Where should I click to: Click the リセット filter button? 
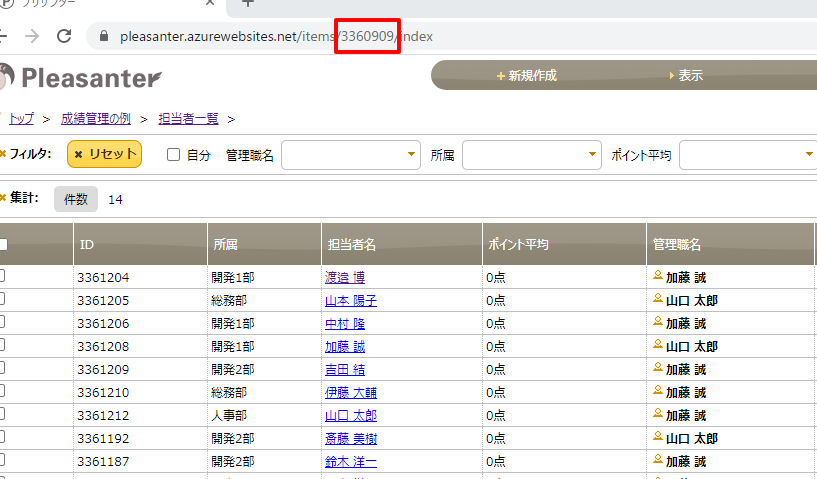104,154
